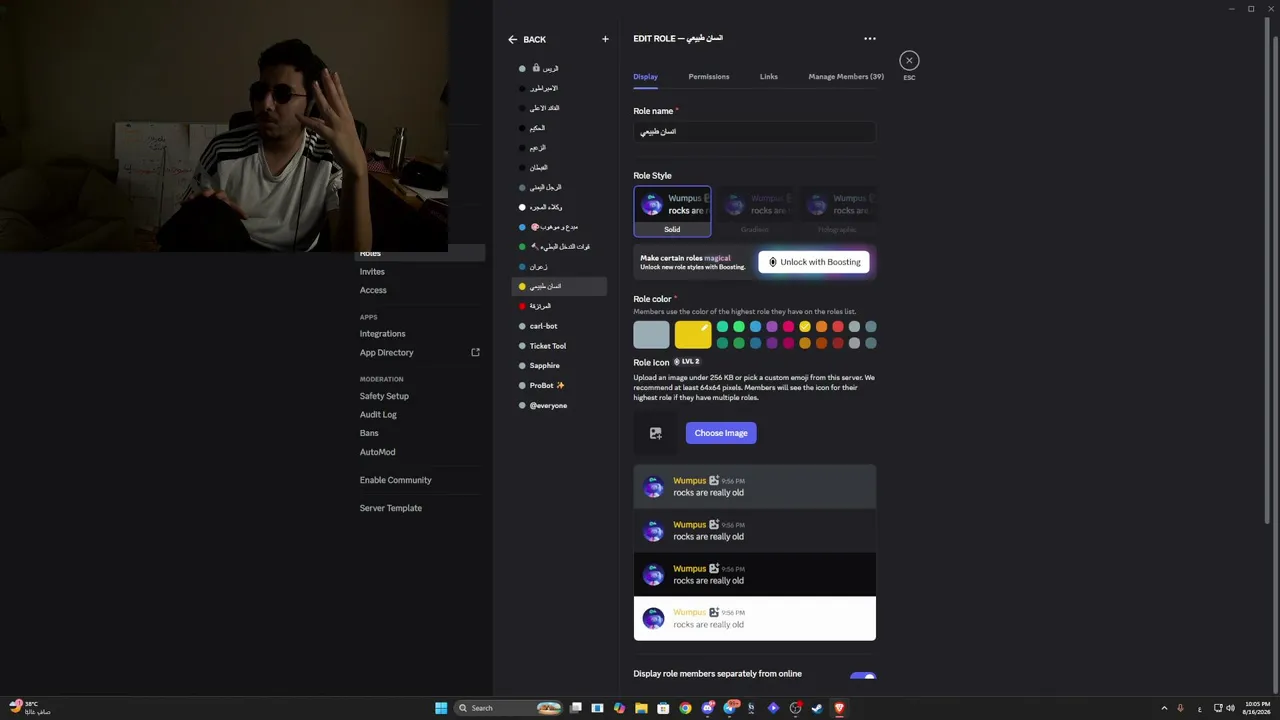Click the boost gem icon in Unlock button
Image resolution: width=1280 pixels, height=720 pixels.
(772, 262)
